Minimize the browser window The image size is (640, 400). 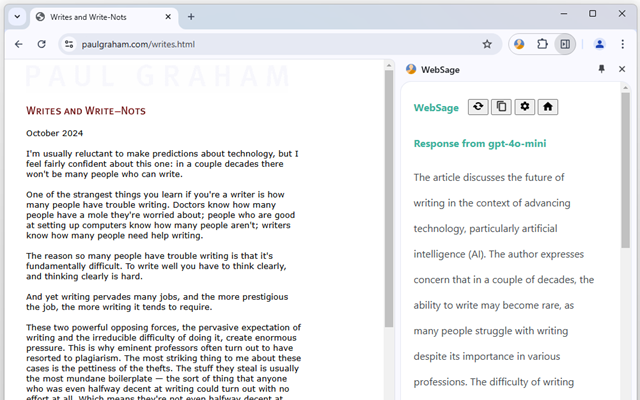564,13
